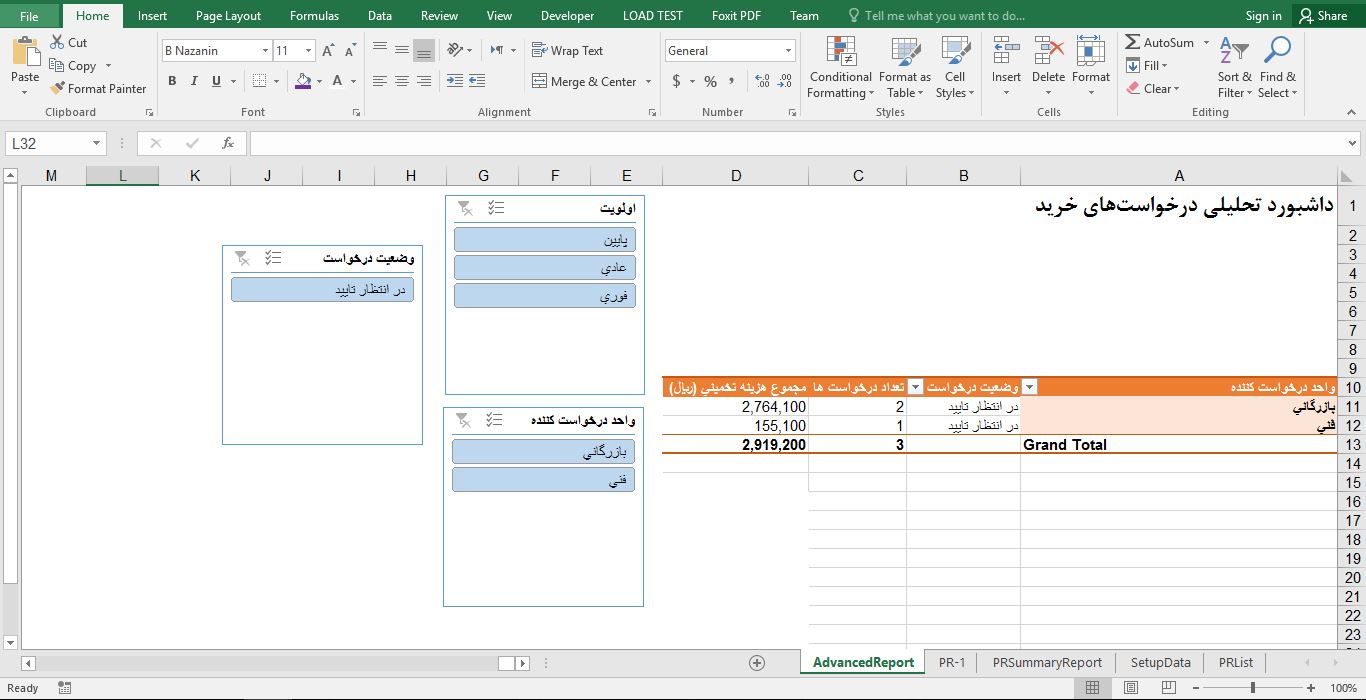Select فوري in the اولویت slicer

(x=544, y=296)
